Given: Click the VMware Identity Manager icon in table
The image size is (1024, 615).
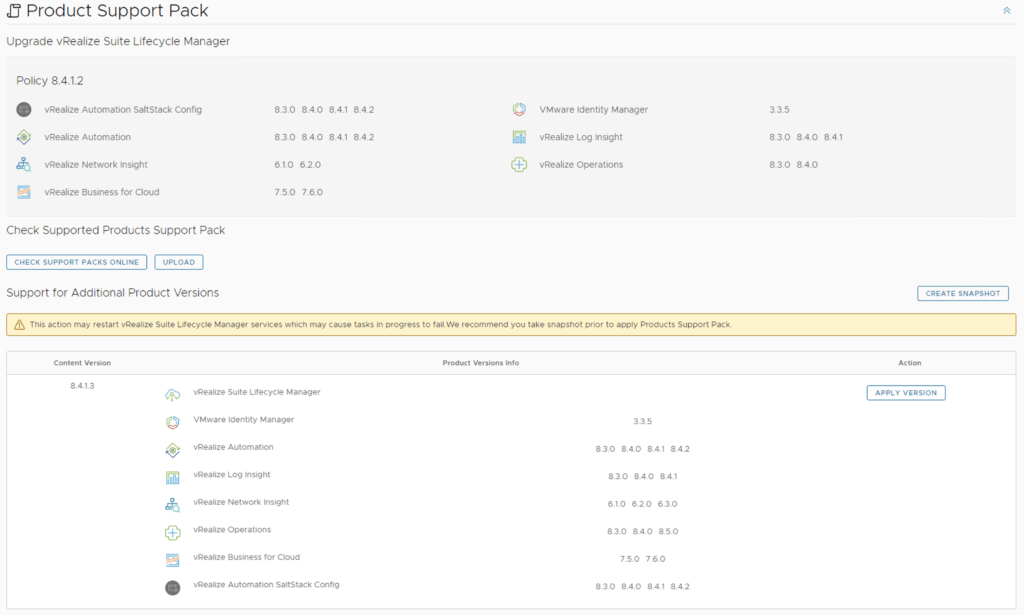Looking at the screenshot, I should tap(173, 422).
